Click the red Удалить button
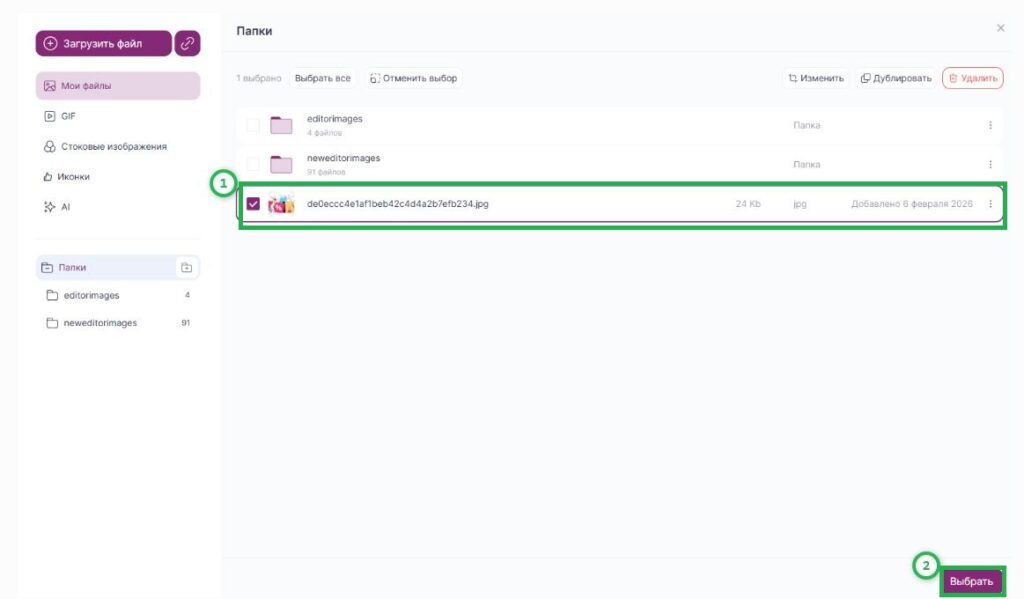This screenshot has height=599, width=1024. tap(972, 78)
